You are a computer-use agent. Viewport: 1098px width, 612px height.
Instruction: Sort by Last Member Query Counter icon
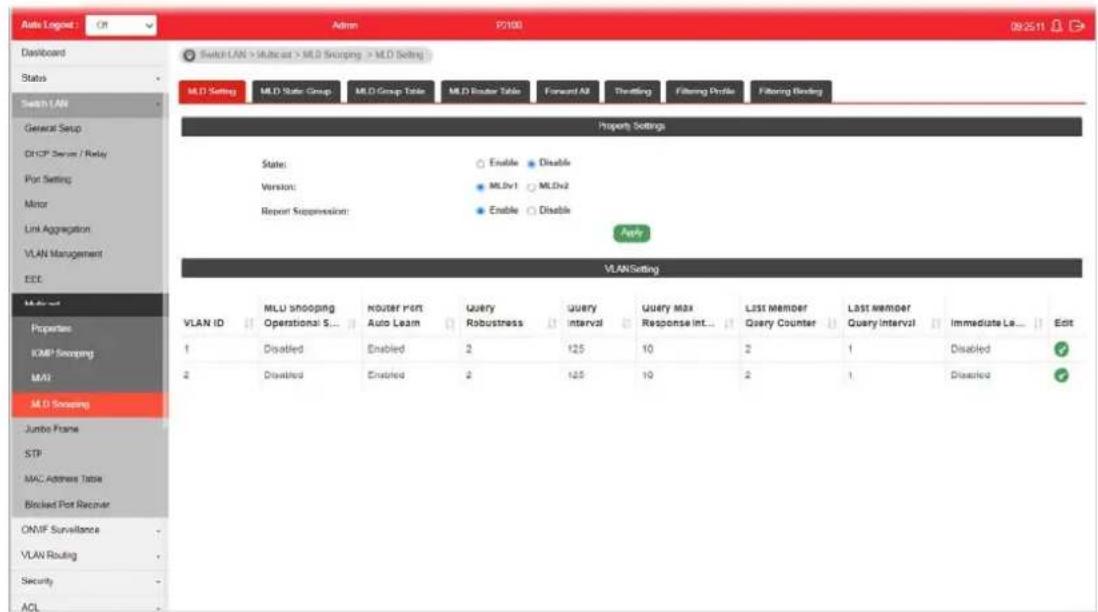point(832,323)
